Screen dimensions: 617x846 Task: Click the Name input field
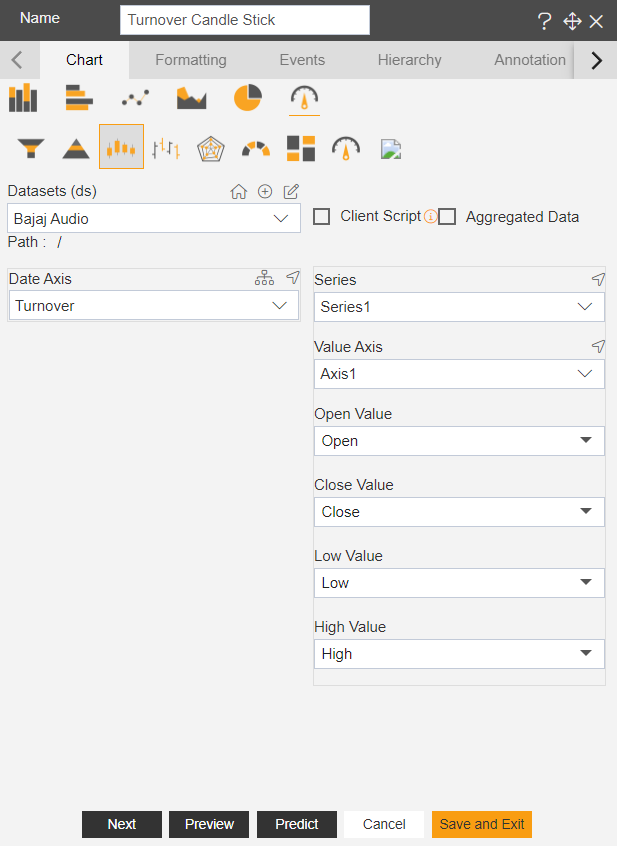245,20
